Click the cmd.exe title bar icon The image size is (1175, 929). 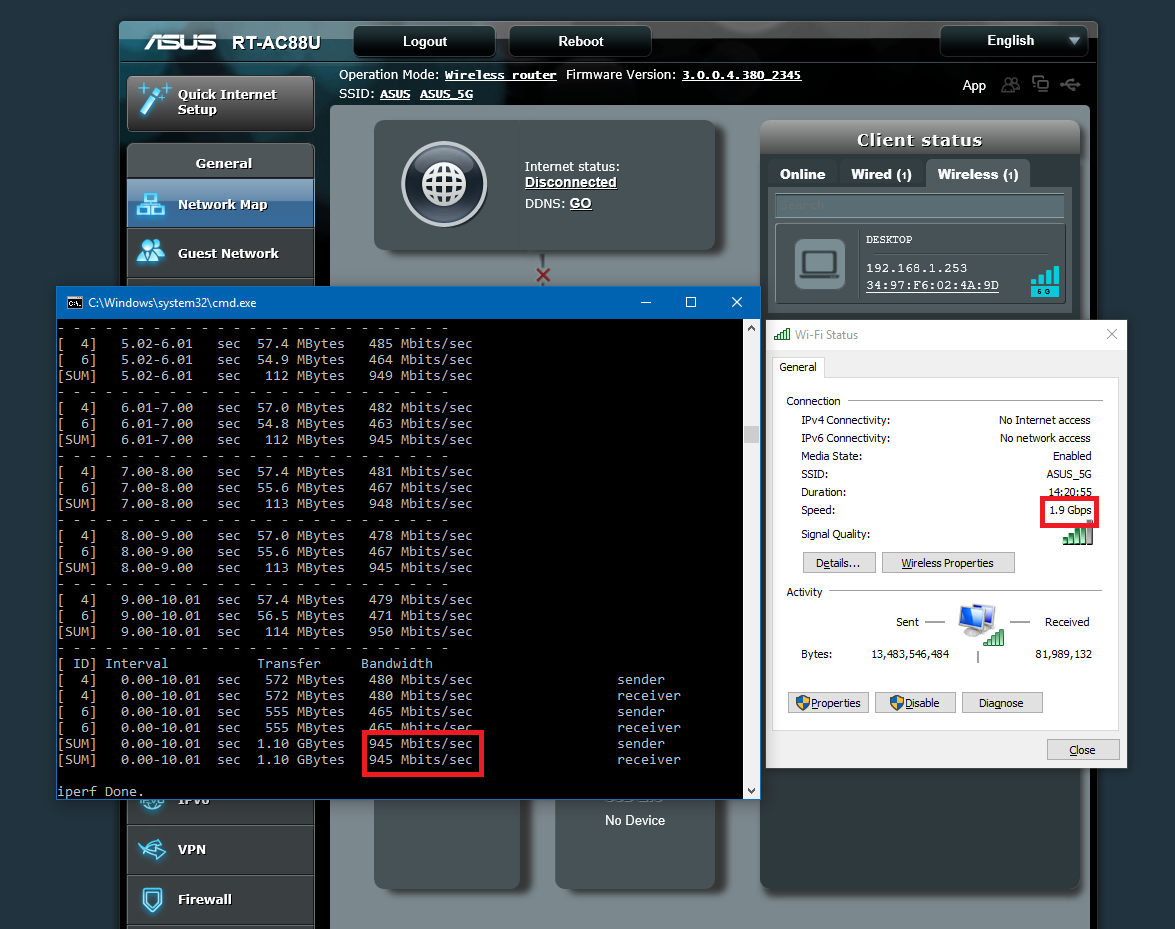[x=75, y=302]
